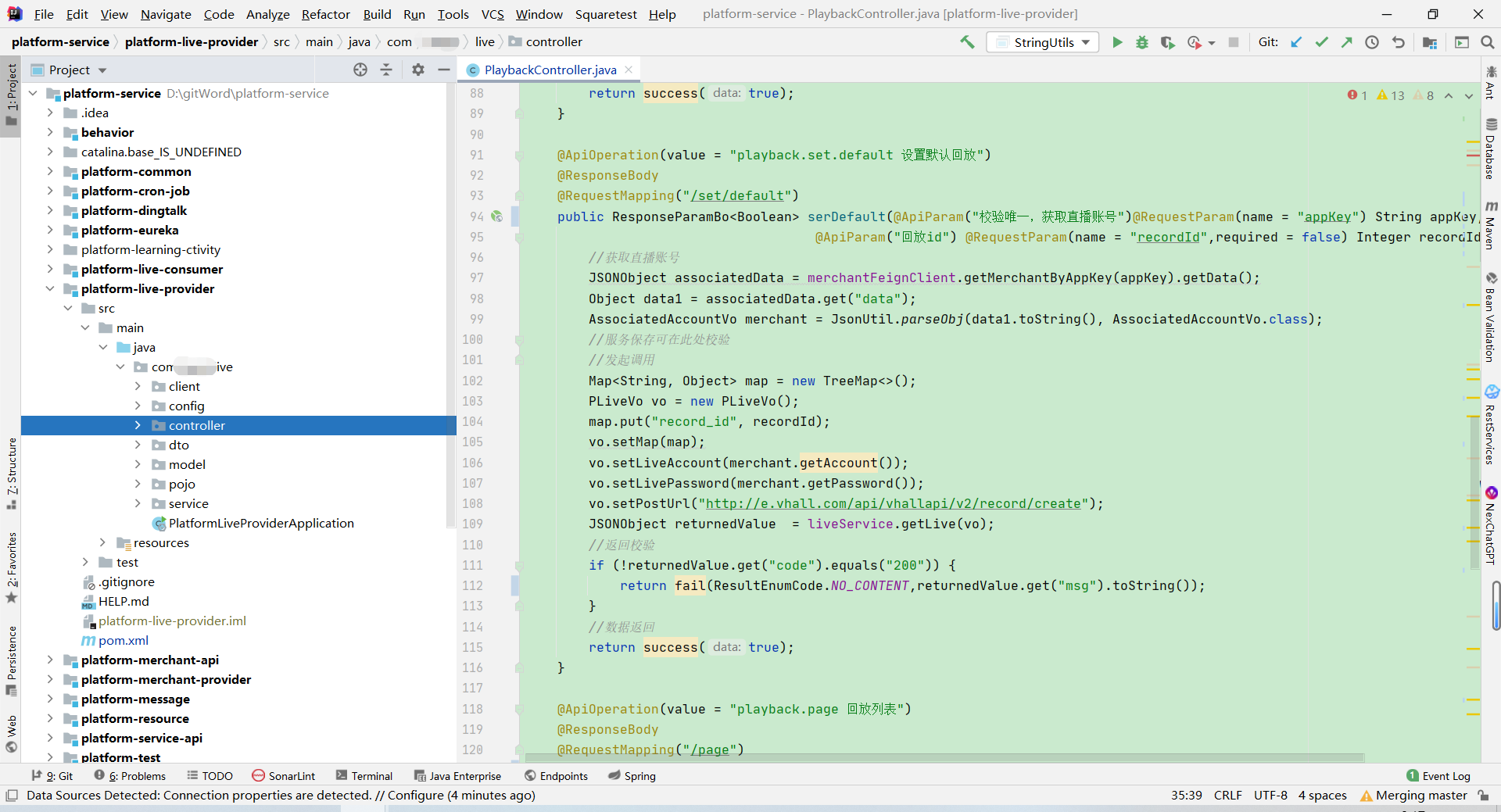Expand the service package

coord(138,503)
